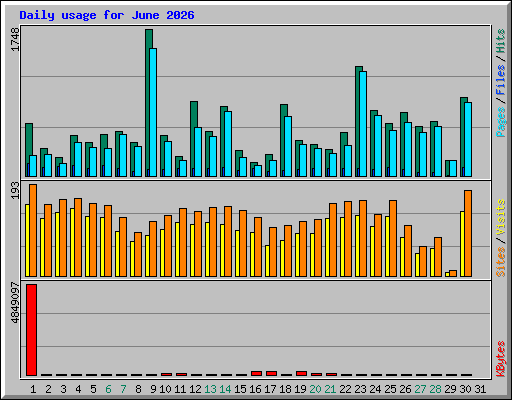Click the day label 25 on the axis
The width and height of the screenshot is (512, 400).
click(x=390, y=389)
